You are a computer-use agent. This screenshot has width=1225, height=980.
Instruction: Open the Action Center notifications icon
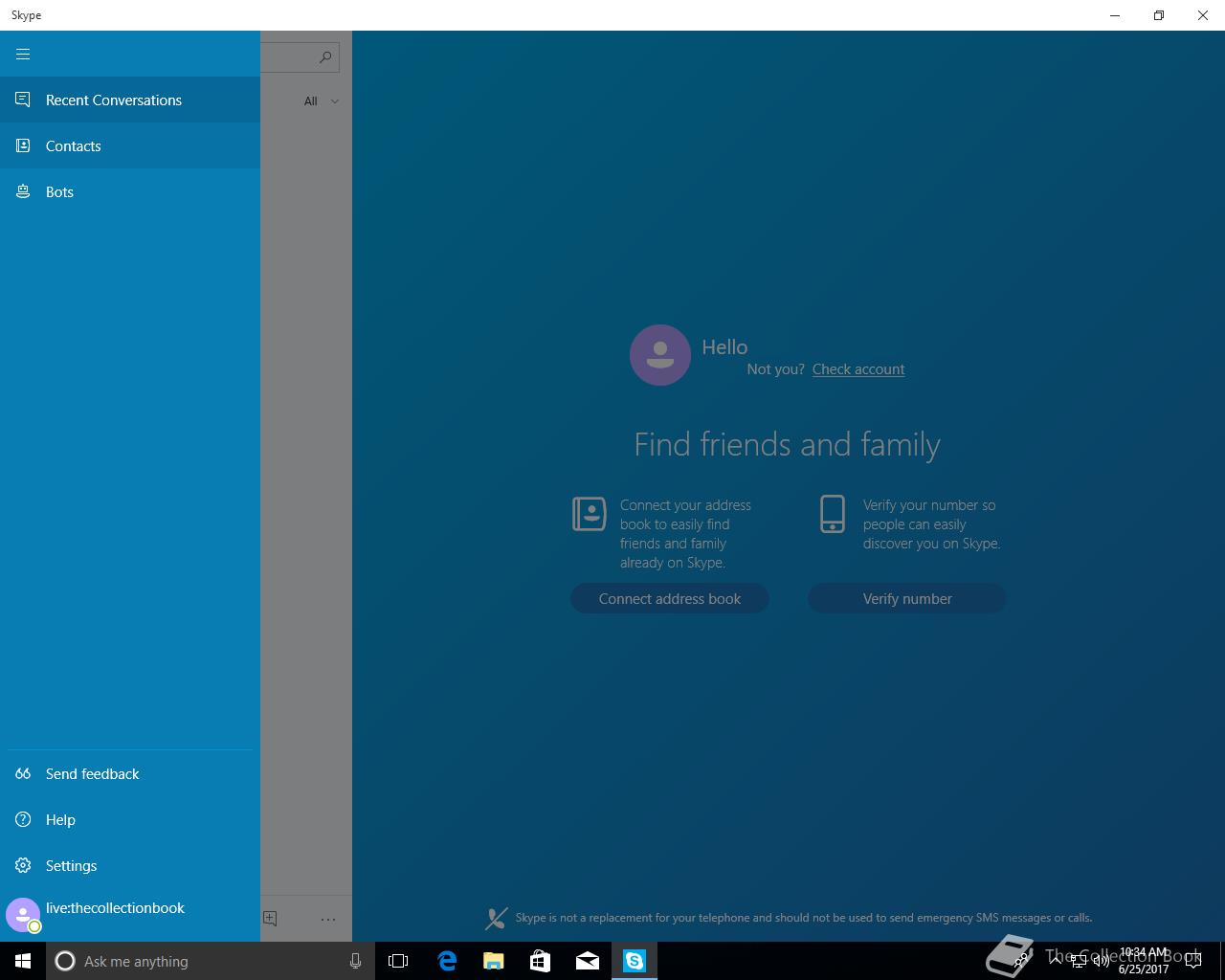point(1193,961)
